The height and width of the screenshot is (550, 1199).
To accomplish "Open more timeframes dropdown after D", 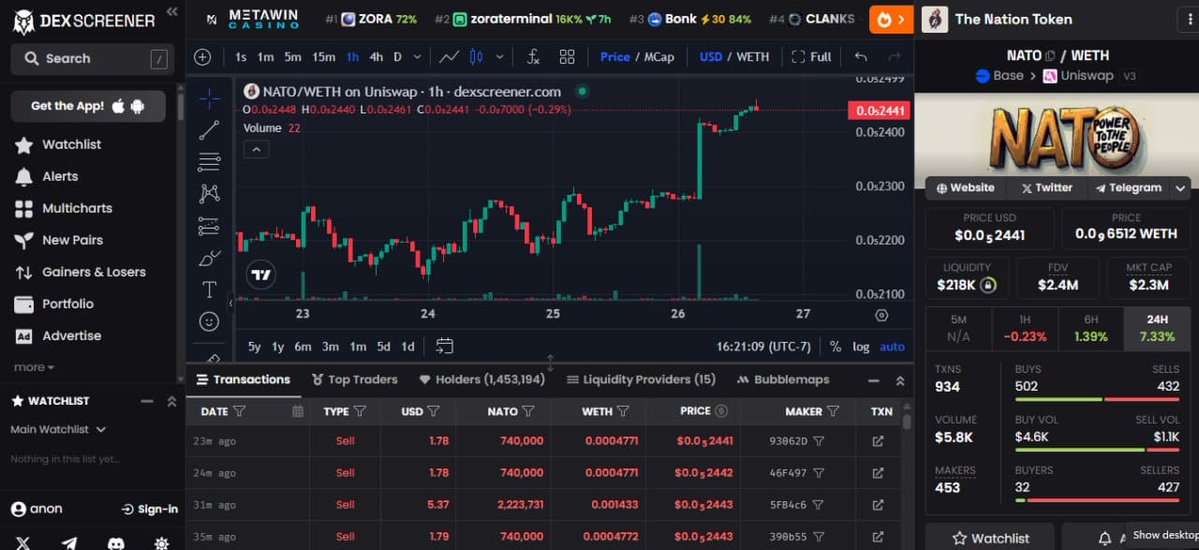I will click(417, 57).
